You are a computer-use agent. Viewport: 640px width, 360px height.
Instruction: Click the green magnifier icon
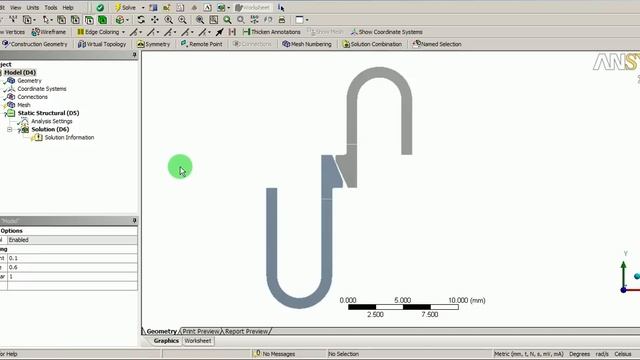tap(227, 20)
